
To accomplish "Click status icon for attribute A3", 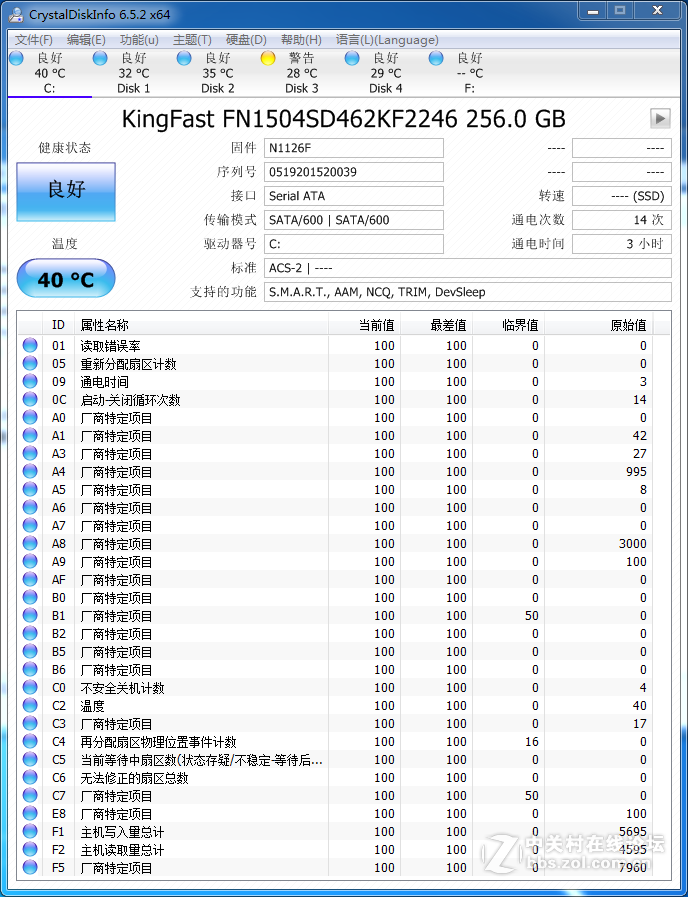I will click(x=30, y=453).
